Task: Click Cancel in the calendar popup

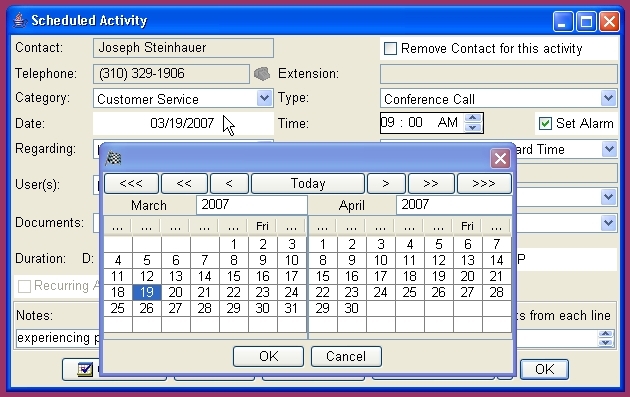Action: [346, 356]
